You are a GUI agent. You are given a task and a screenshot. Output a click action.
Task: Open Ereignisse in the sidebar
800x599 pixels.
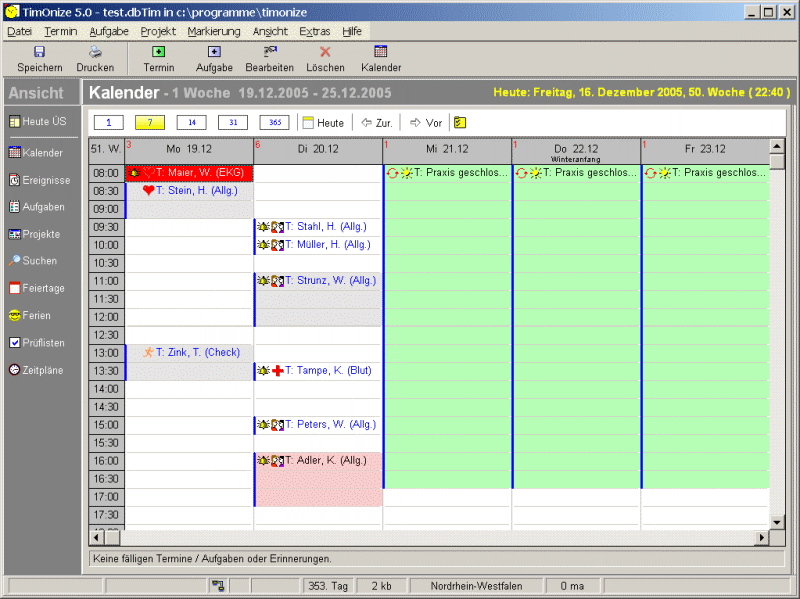click(x=40, y=180)
